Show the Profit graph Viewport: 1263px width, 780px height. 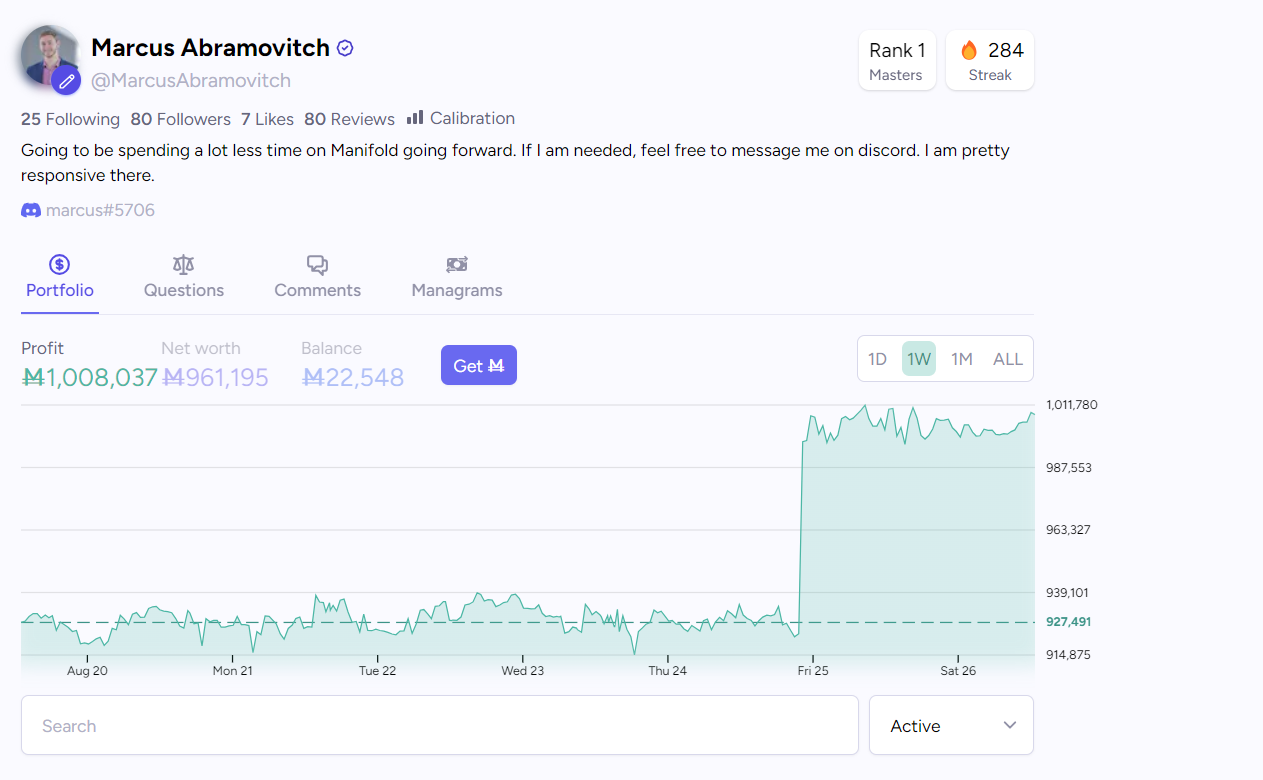(x=90, y=365)
